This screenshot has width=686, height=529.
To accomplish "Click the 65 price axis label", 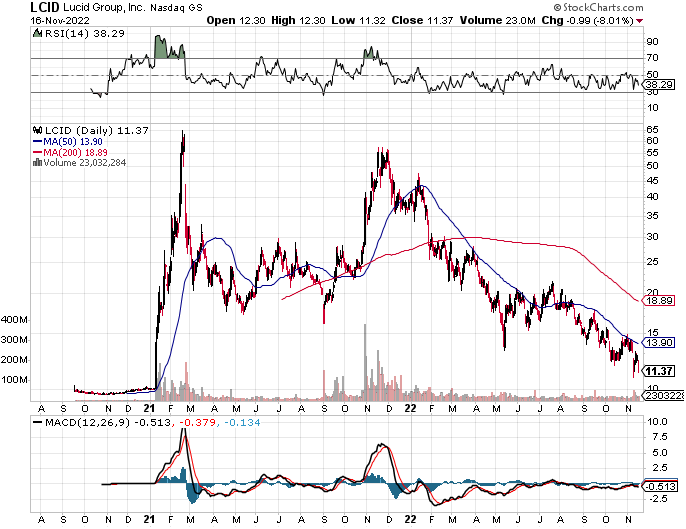I will [x=652, y=130].
